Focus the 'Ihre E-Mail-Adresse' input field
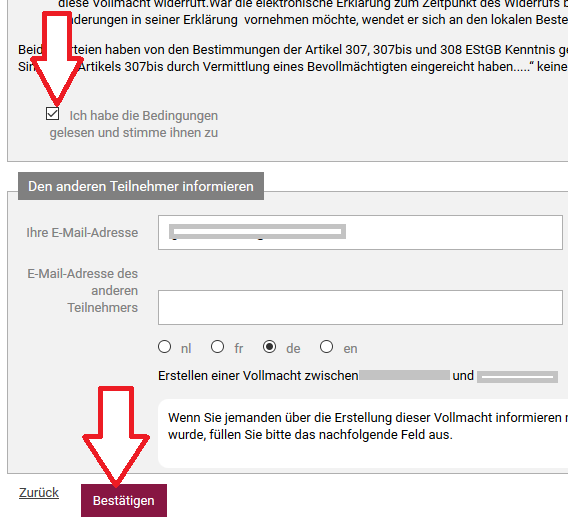 point(360,233)
